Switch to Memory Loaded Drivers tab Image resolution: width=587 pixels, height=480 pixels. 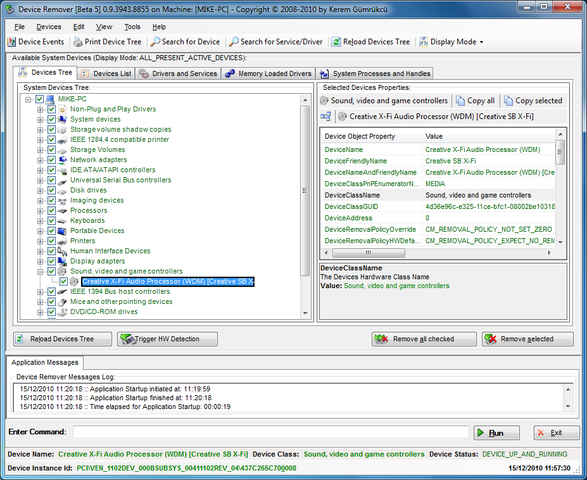pos(268,74)
